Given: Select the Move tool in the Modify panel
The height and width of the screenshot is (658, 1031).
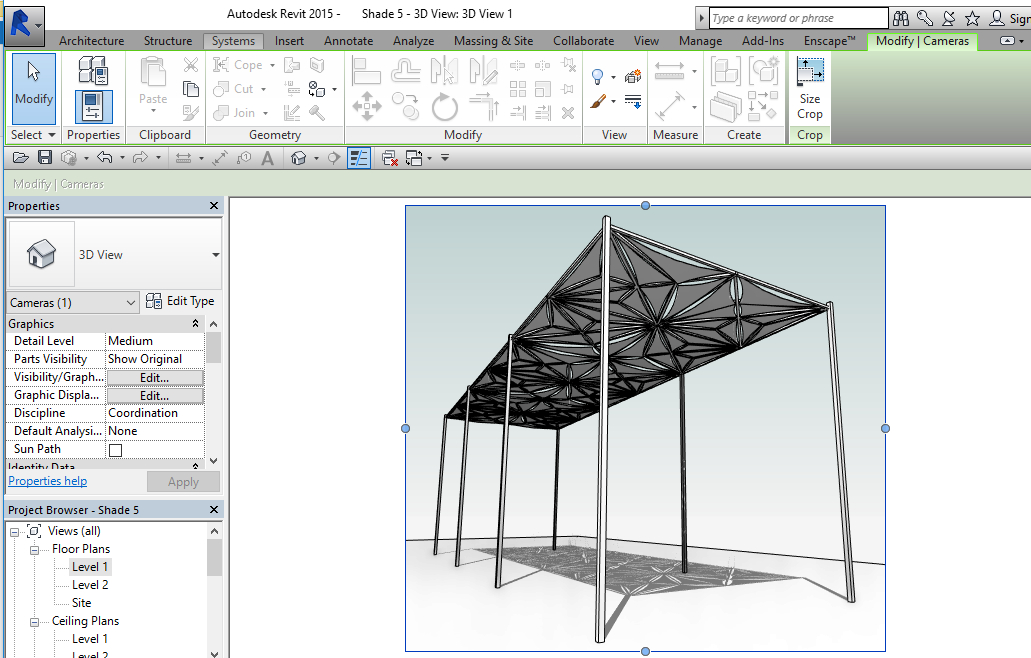Looking at the screenshot, I should click(368, 106).
